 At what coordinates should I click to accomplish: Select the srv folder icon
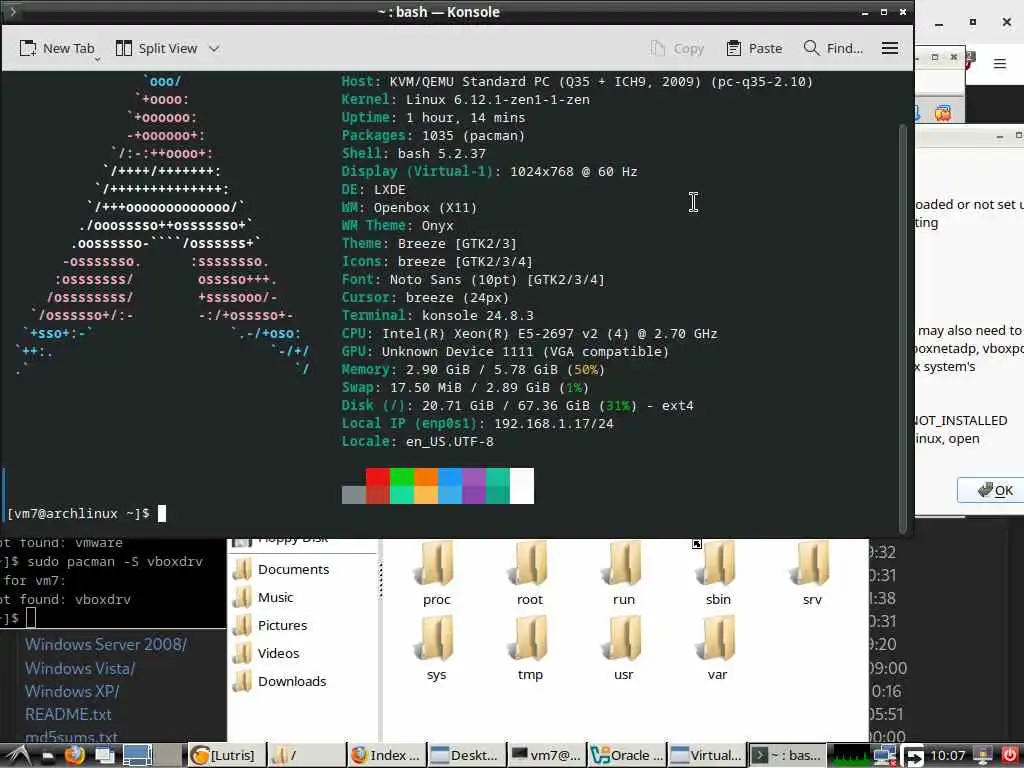click(812, 564)
